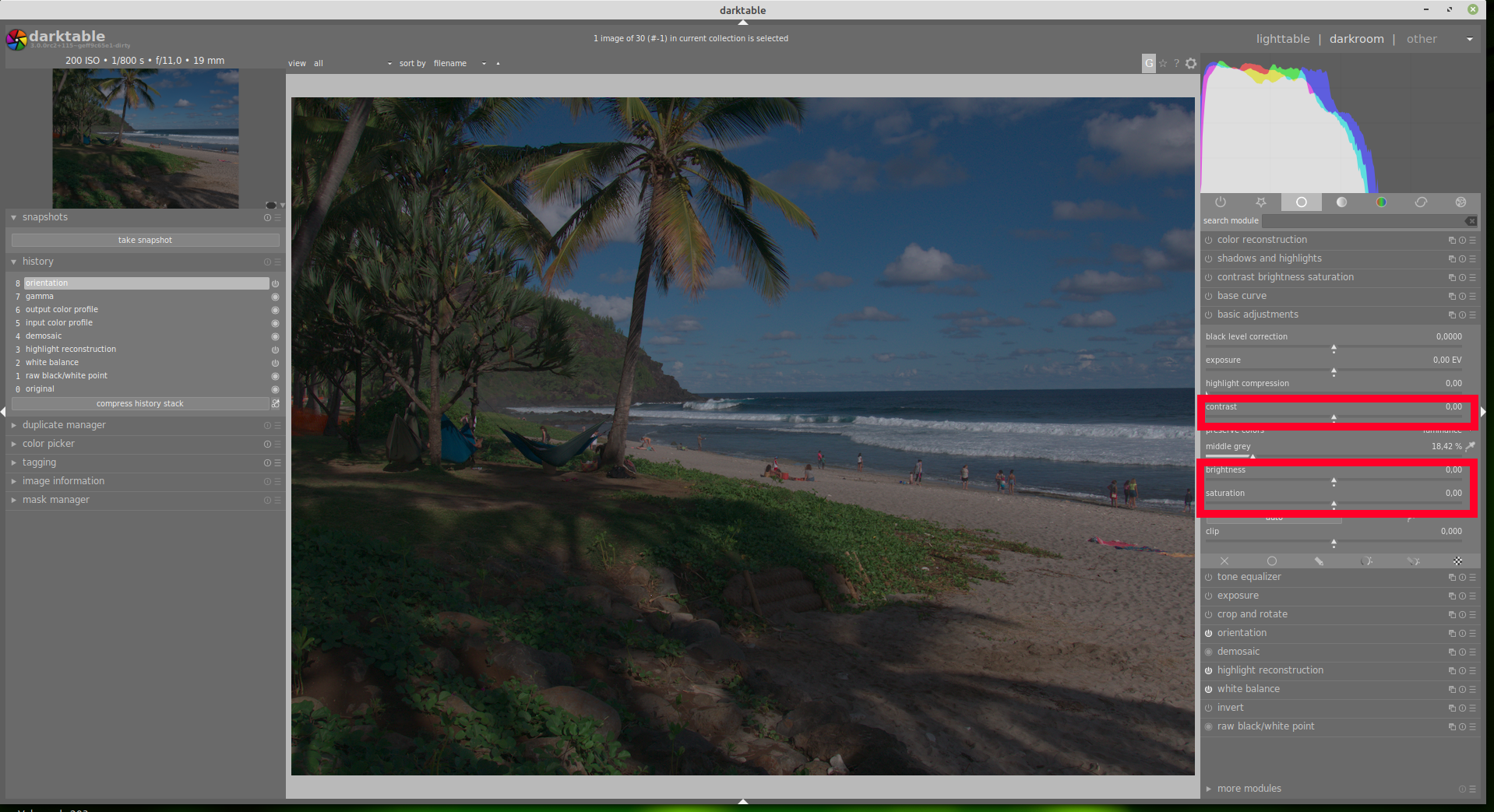Image resolution: width=1494 pixels, height=812 pixels.
Task: Open multi-instance menu for crop and rotate
Action: (1452, 615)
